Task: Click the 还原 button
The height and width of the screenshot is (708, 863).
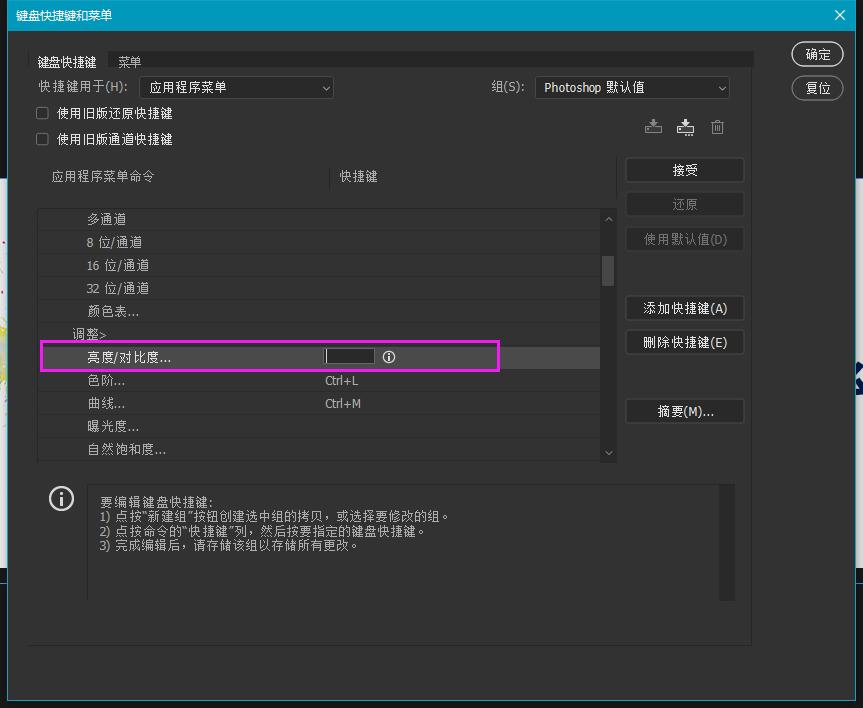Action: 685,205
